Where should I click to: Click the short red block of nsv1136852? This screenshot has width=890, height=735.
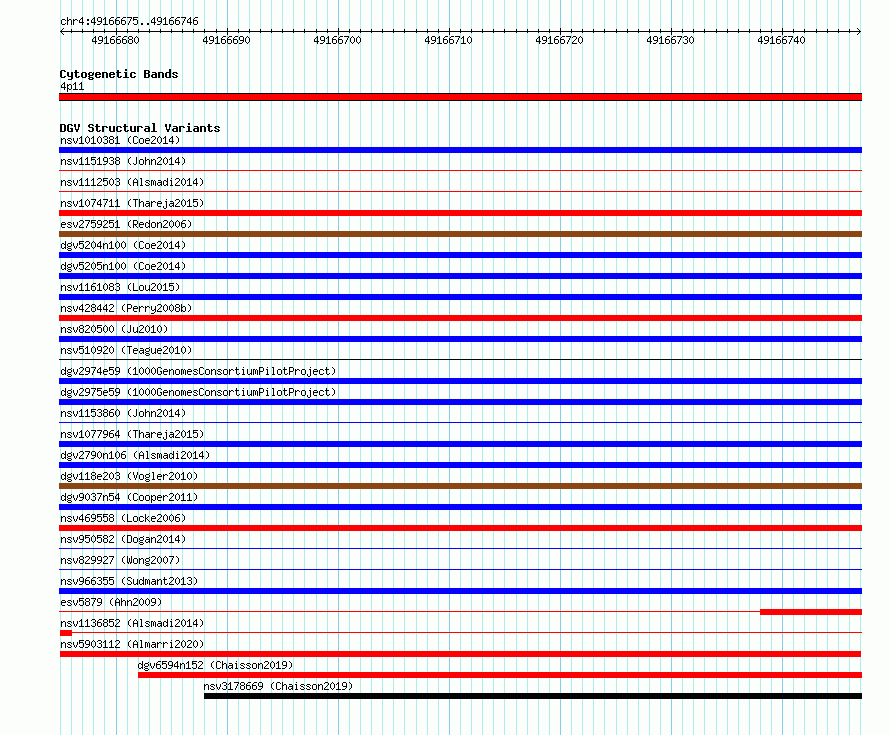point(66,633)
